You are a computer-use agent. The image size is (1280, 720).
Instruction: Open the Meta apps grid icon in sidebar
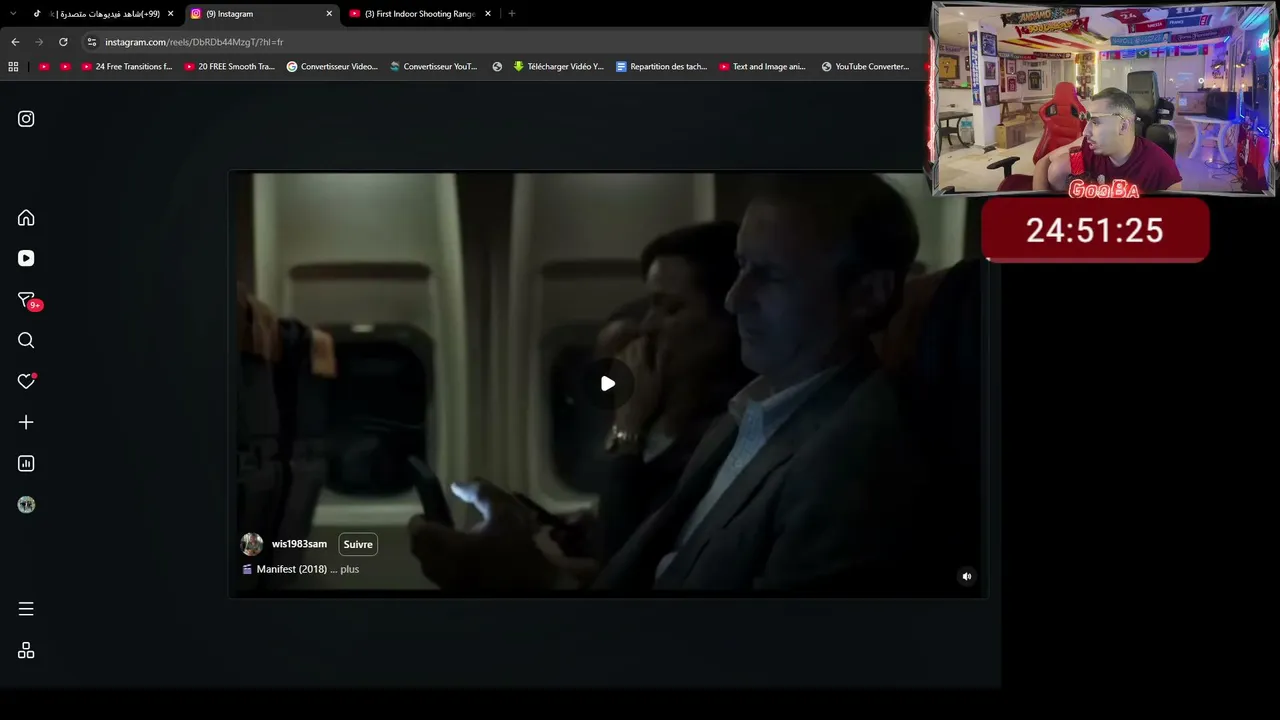(x=26, y=651)
